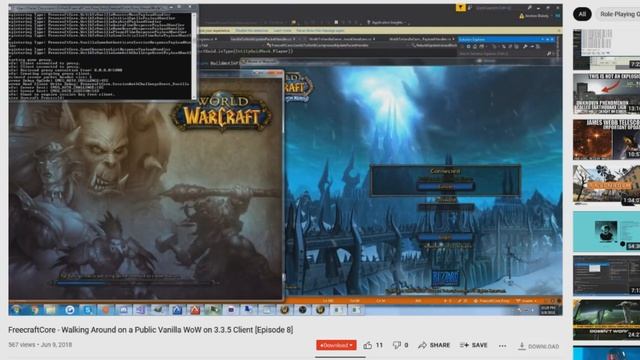
Task: Open the teal-background avatar recommended video
Action: click(x=607, y=231)
